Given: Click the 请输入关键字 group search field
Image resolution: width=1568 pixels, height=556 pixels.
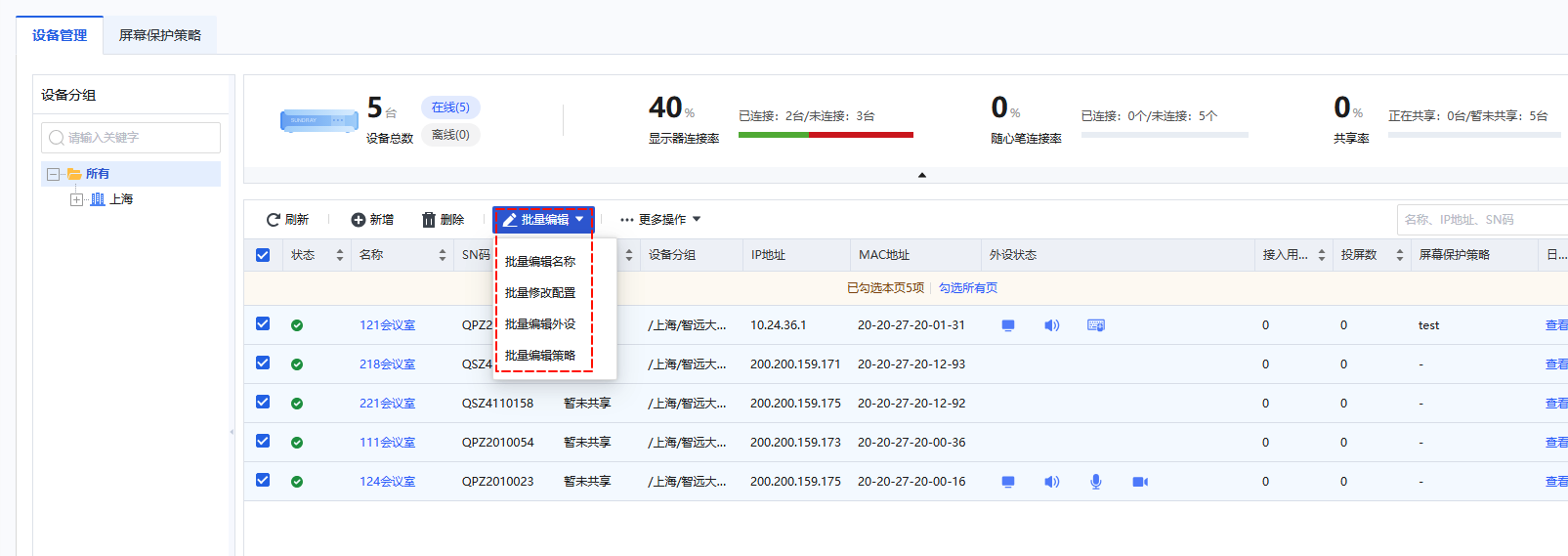Looking at the screenshot, I should [131, 138].
